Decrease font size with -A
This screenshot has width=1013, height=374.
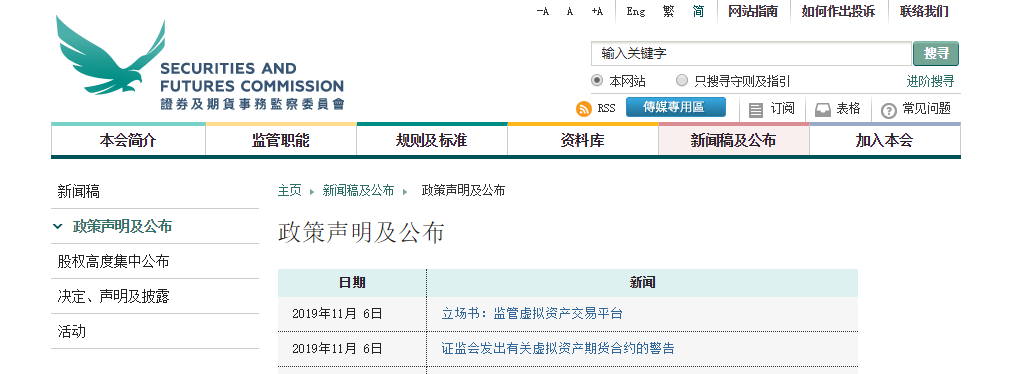[x=543, y=12]
